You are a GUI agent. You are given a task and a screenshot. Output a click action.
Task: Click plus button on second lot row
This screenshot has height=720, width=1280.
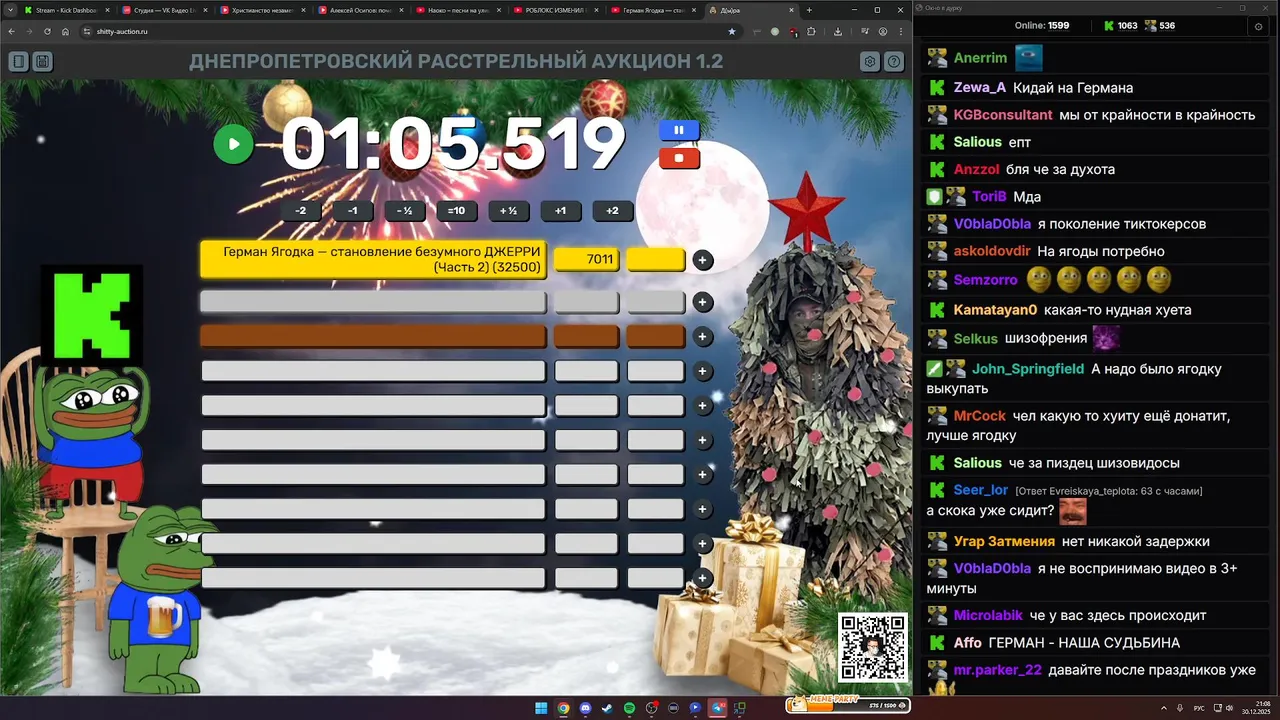(x=703, y=302)
